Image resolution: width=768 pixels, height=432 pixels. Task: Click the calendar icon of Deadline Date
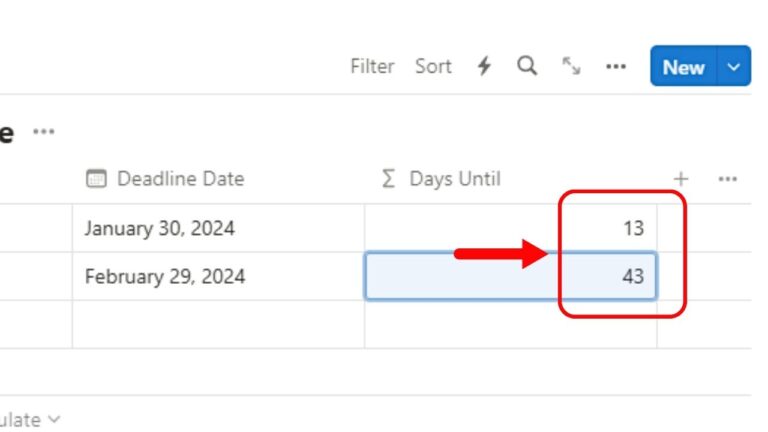pos(96,178)
